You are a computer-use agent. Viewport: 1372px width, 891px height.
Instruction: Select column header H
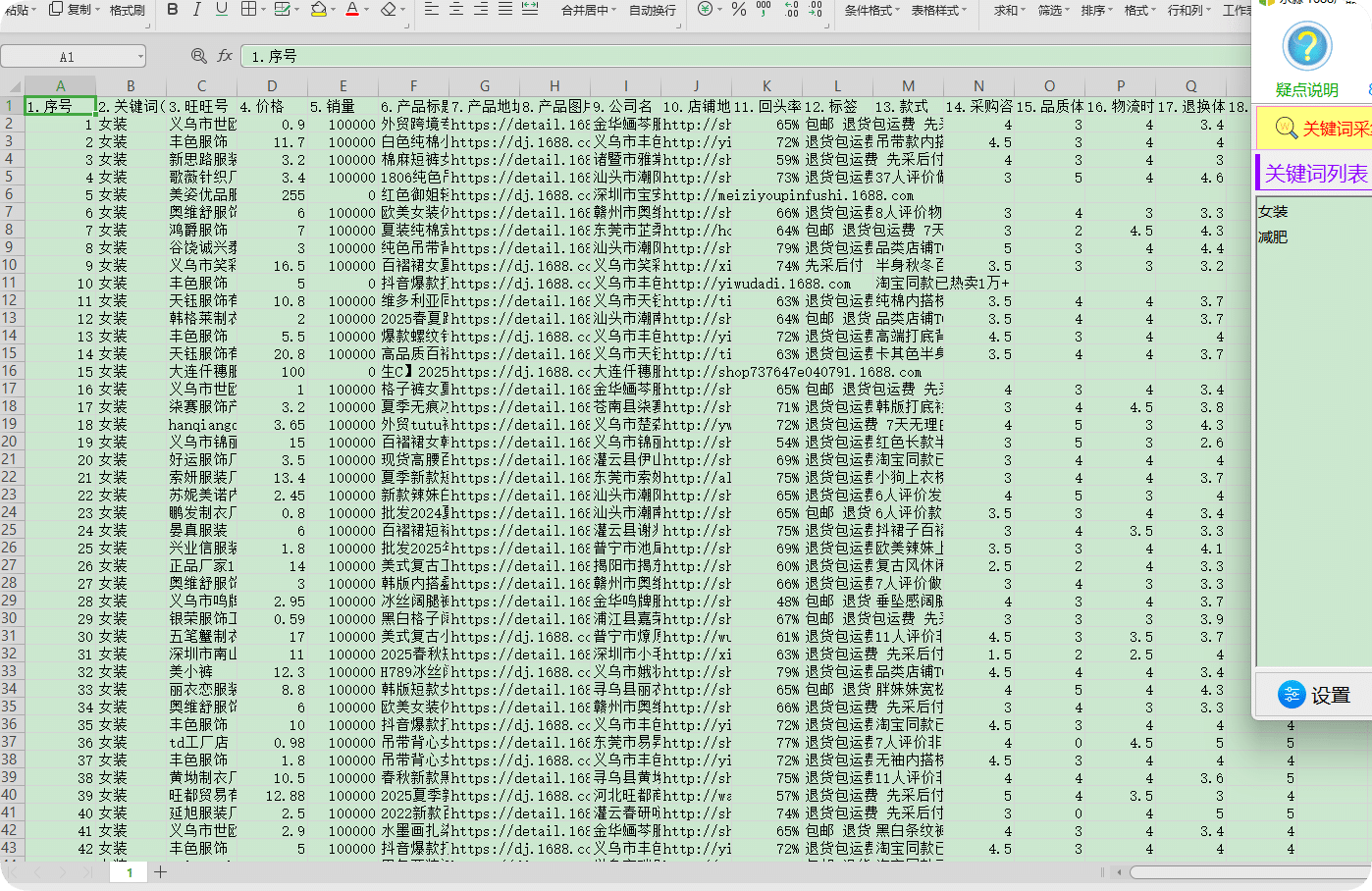coord(554,86)
